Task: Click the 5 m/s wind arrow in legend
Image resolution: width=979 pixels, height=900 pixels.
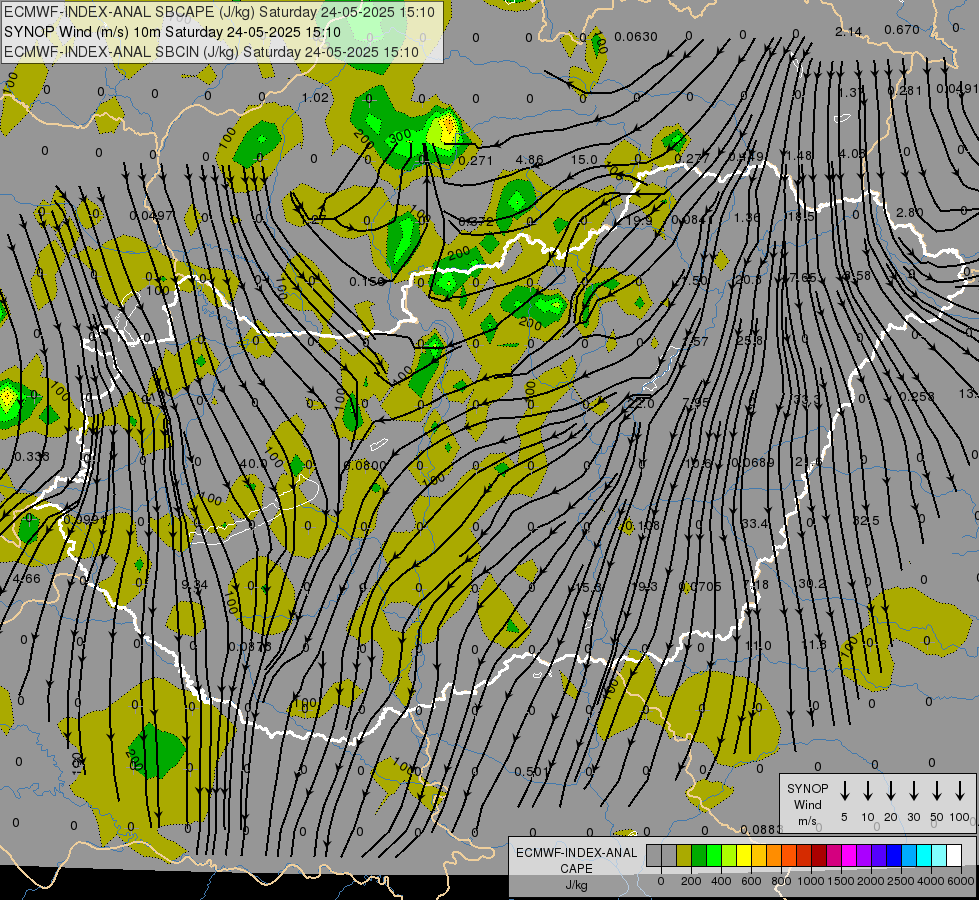Action: [x=845, y=791]
